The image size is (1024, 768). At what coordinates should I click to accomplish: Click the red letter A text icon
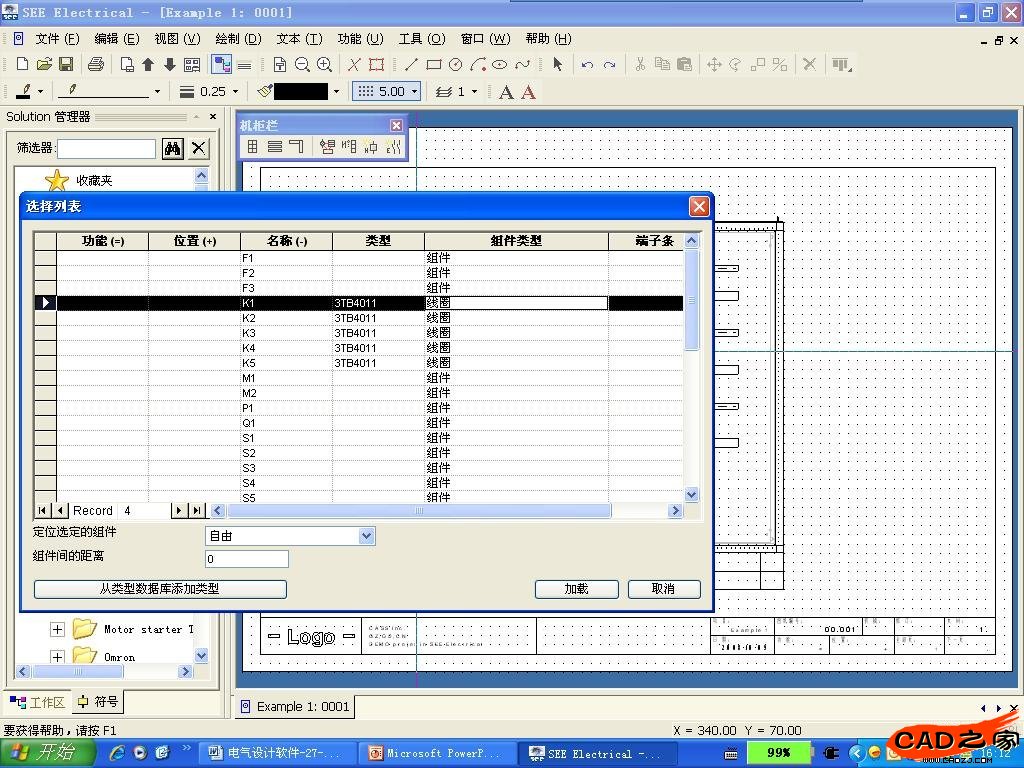[528, 92]
